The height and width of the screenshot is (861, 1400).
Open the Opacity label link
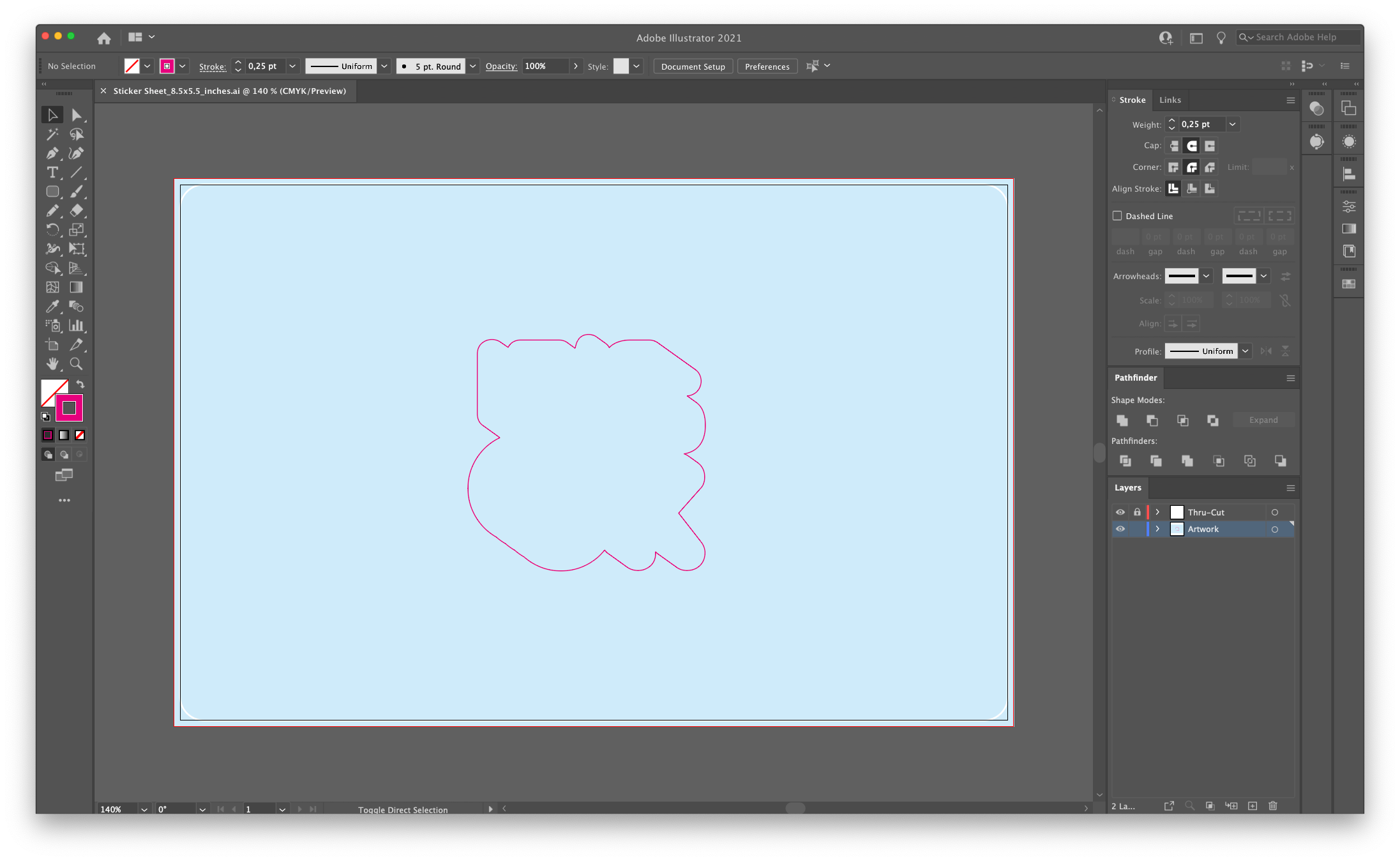pos(501,66)
